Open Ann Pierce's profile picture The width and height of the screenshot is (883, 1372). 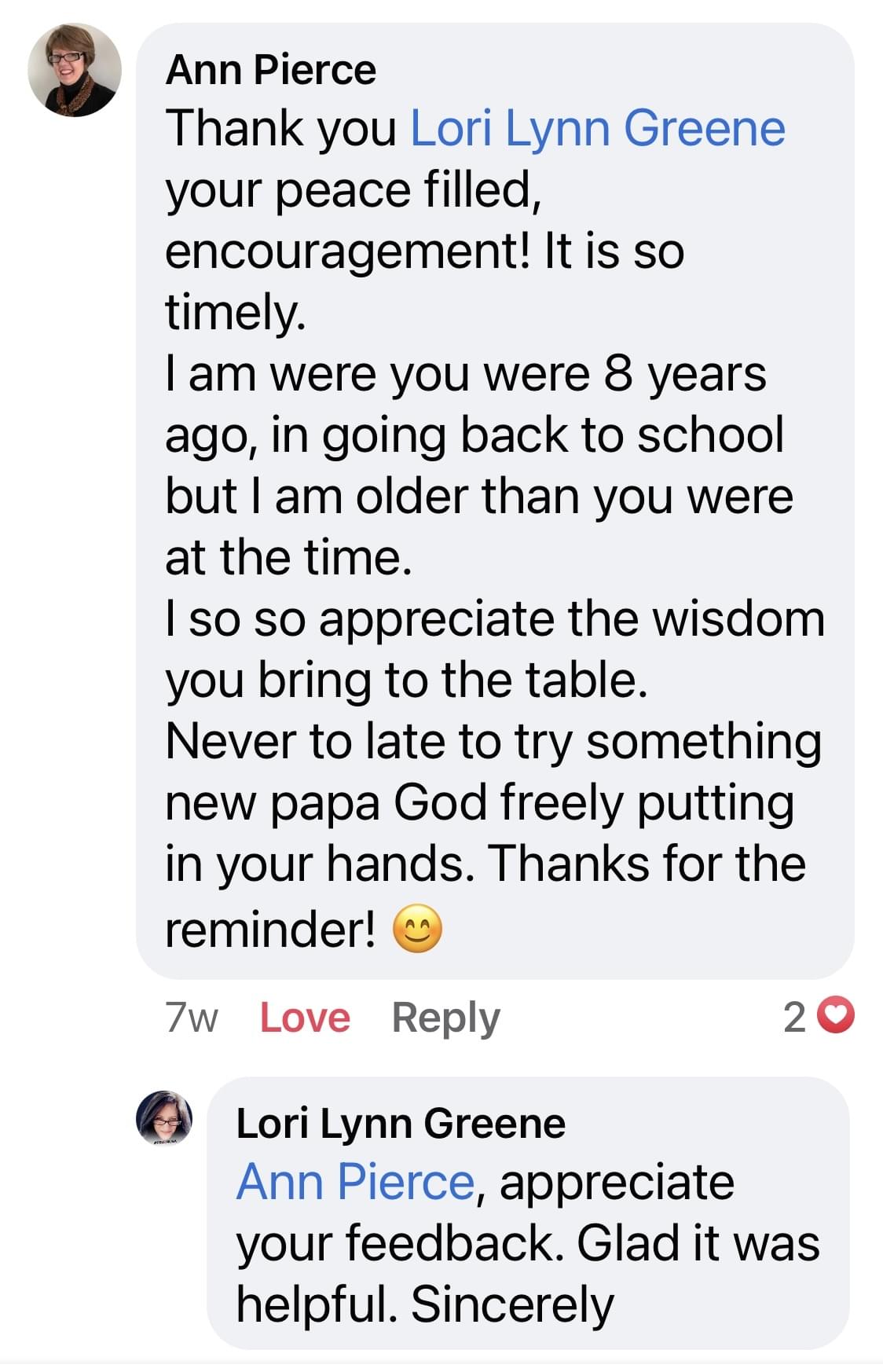[x=75, y=70]
